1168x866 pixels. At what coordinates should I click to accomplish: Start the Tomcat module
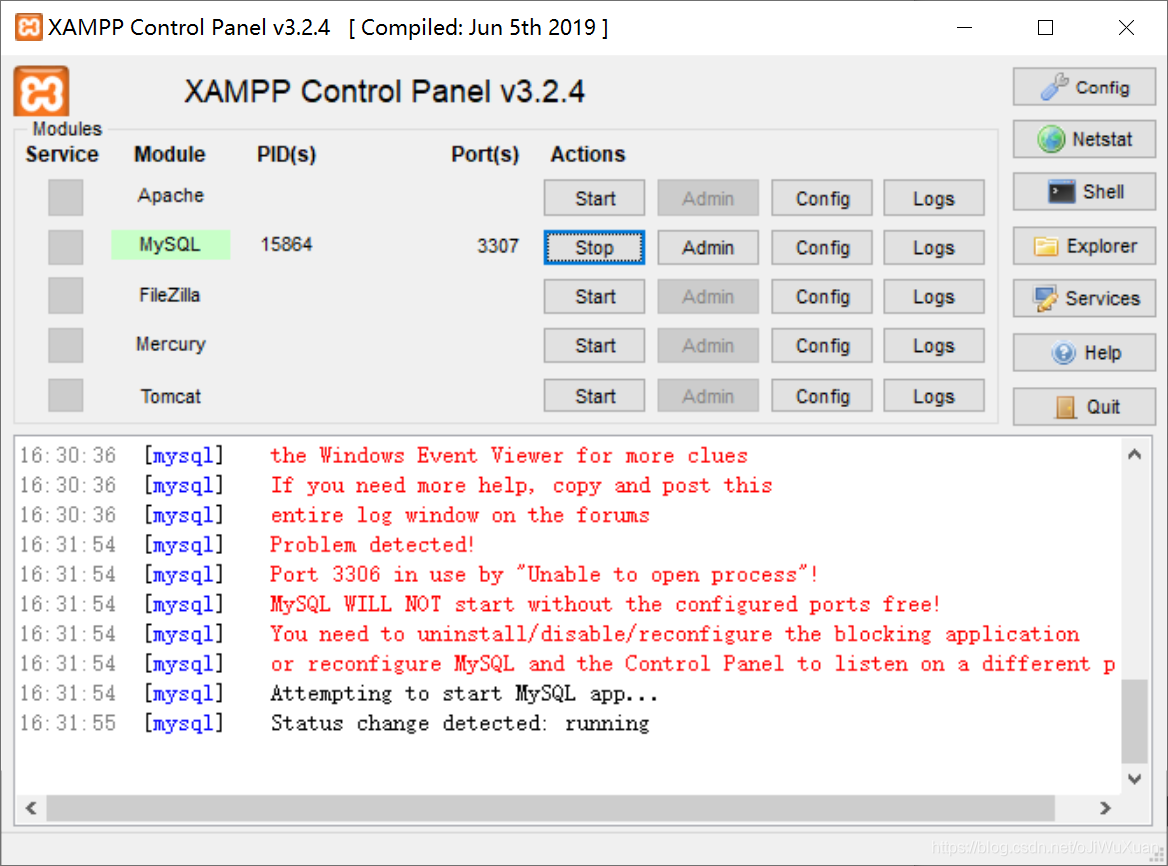click(594, 395)
